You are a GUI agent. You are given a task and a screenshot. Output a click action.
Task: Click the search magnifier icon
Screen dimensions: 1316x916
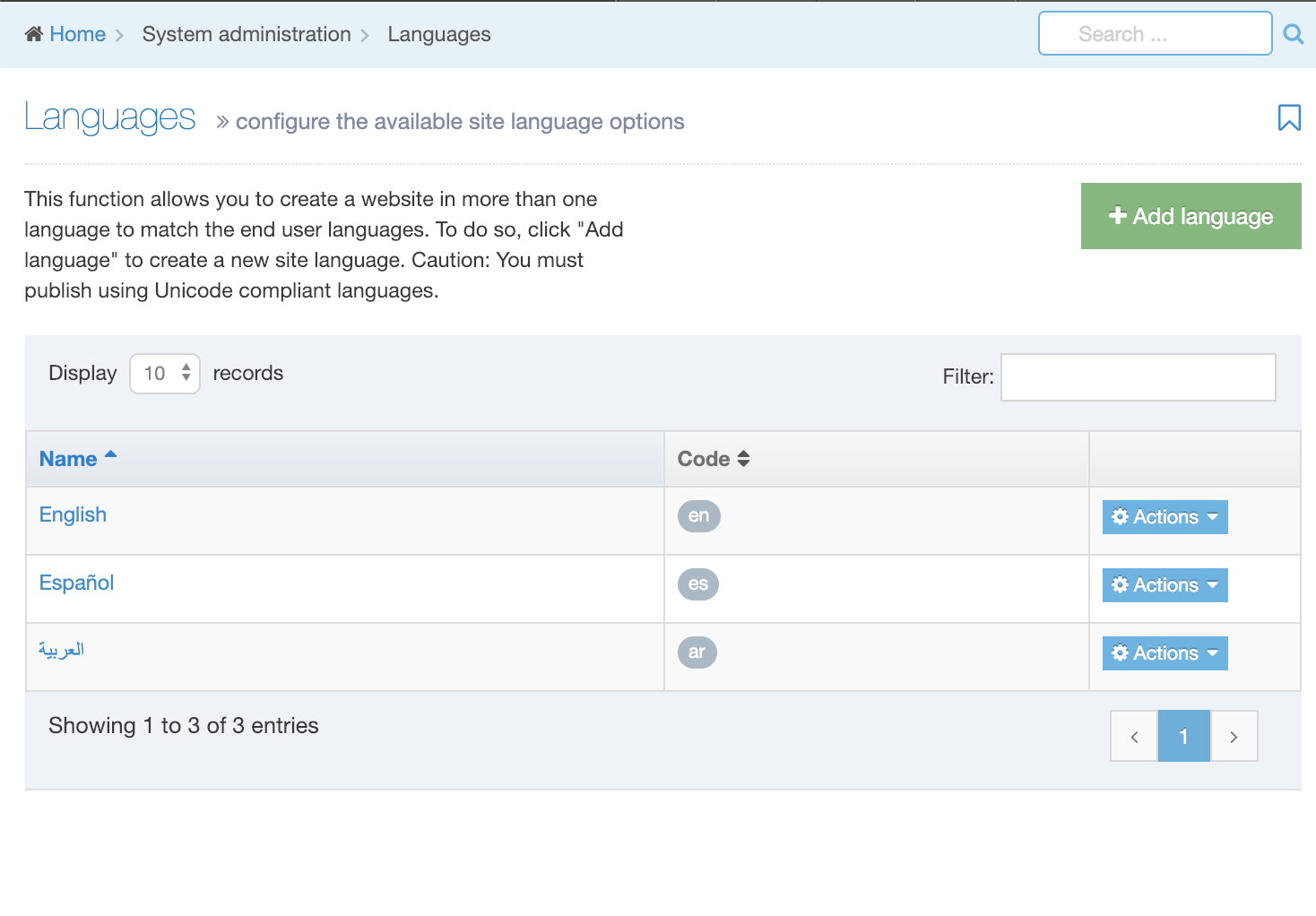click(x=1293, y=34)
